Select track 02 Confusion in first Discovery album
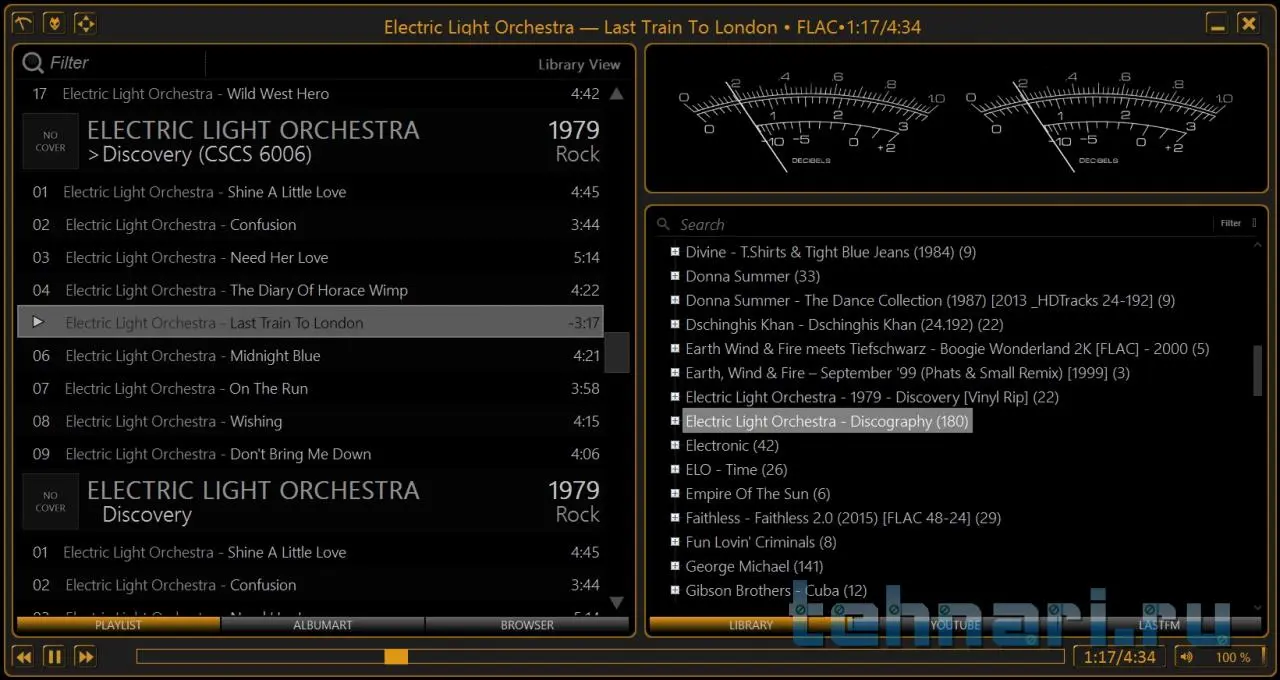This screenshot has width=1280, height=680. 310,225
